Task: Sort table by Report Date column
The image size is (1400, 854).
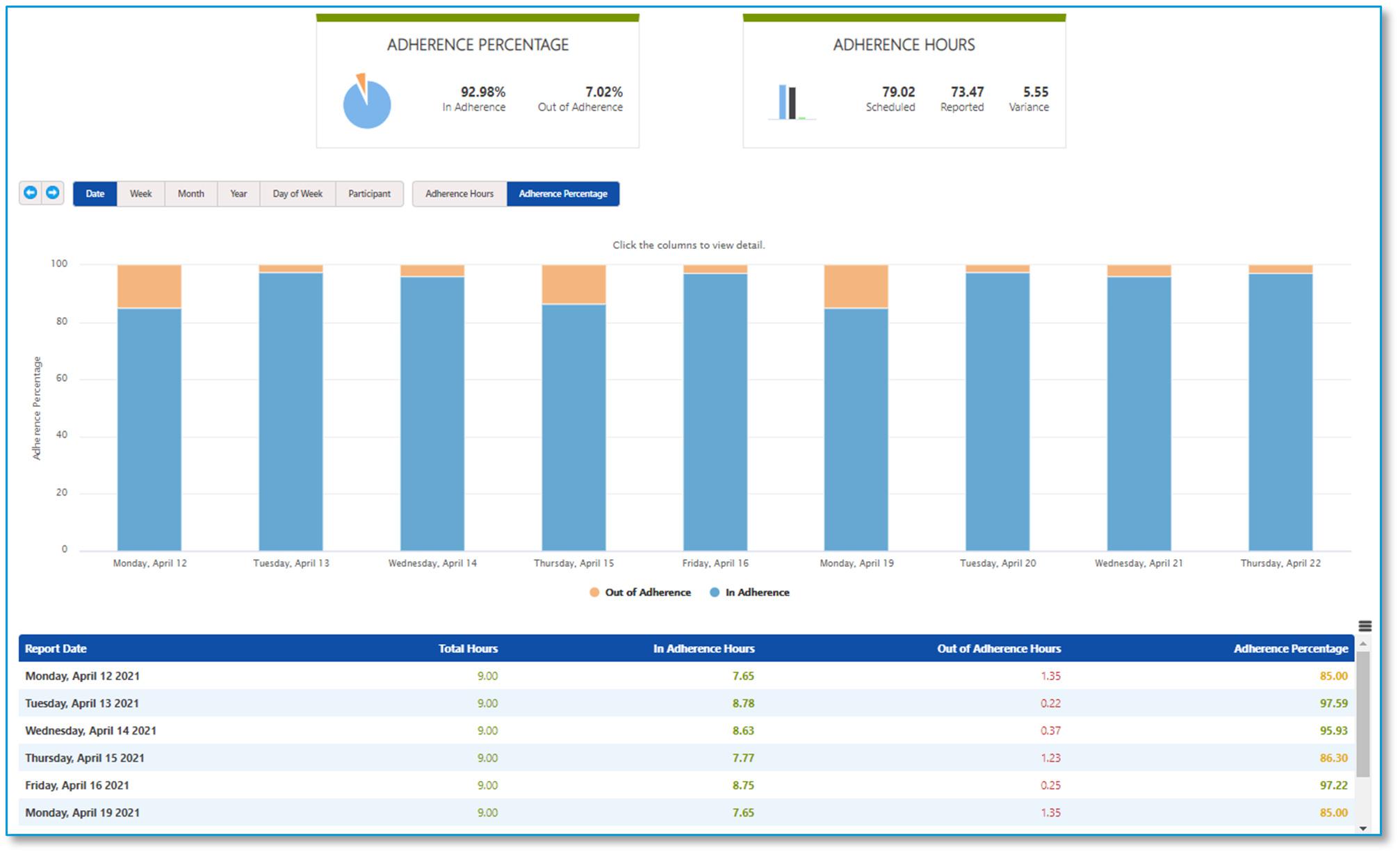Action: coord(56,649)
